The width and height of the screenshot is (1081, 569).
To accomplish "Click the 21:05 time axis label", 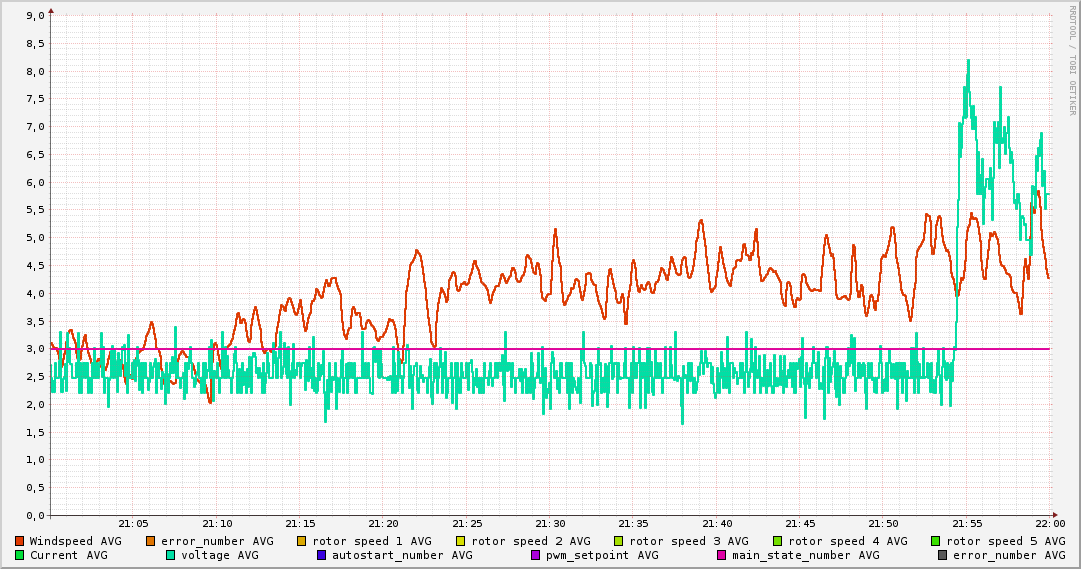I will click(133, 523).
